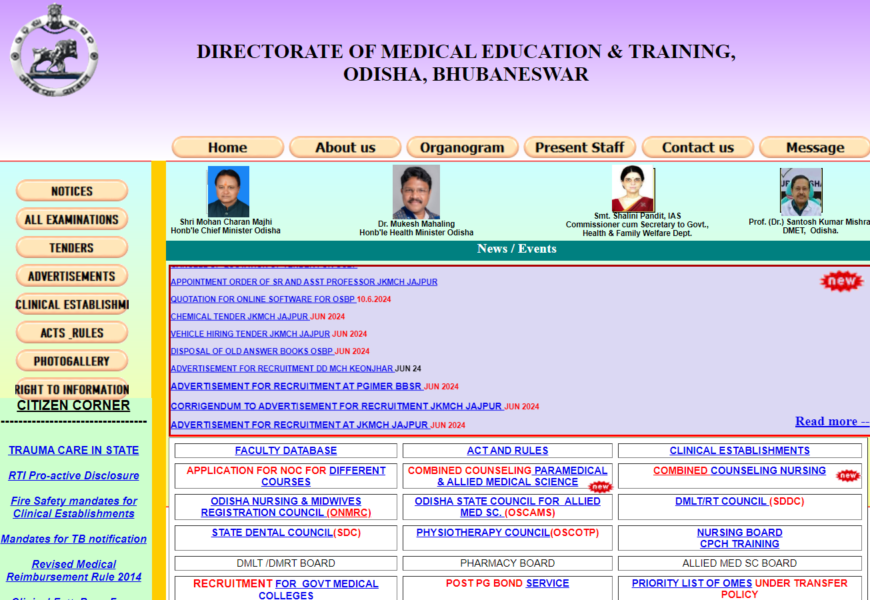Image resolution: width=870 pixels, height=600 pixels.
Task: Click the 'new' badge beside Paramedical & Allied Medical Science
Action: 601,487
